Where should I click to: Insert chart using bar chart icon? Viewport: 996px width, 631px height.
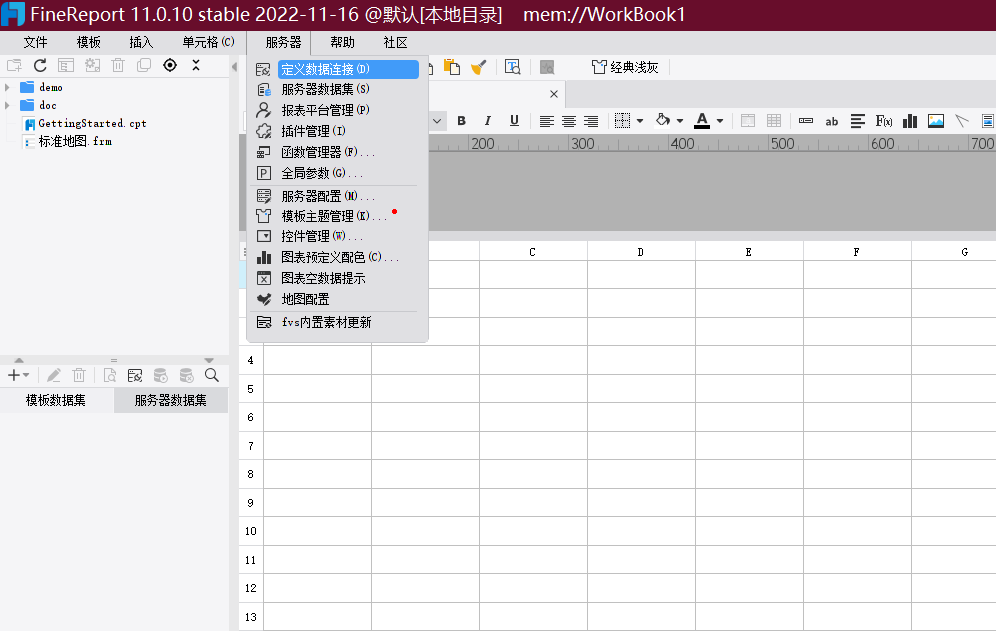910,121
